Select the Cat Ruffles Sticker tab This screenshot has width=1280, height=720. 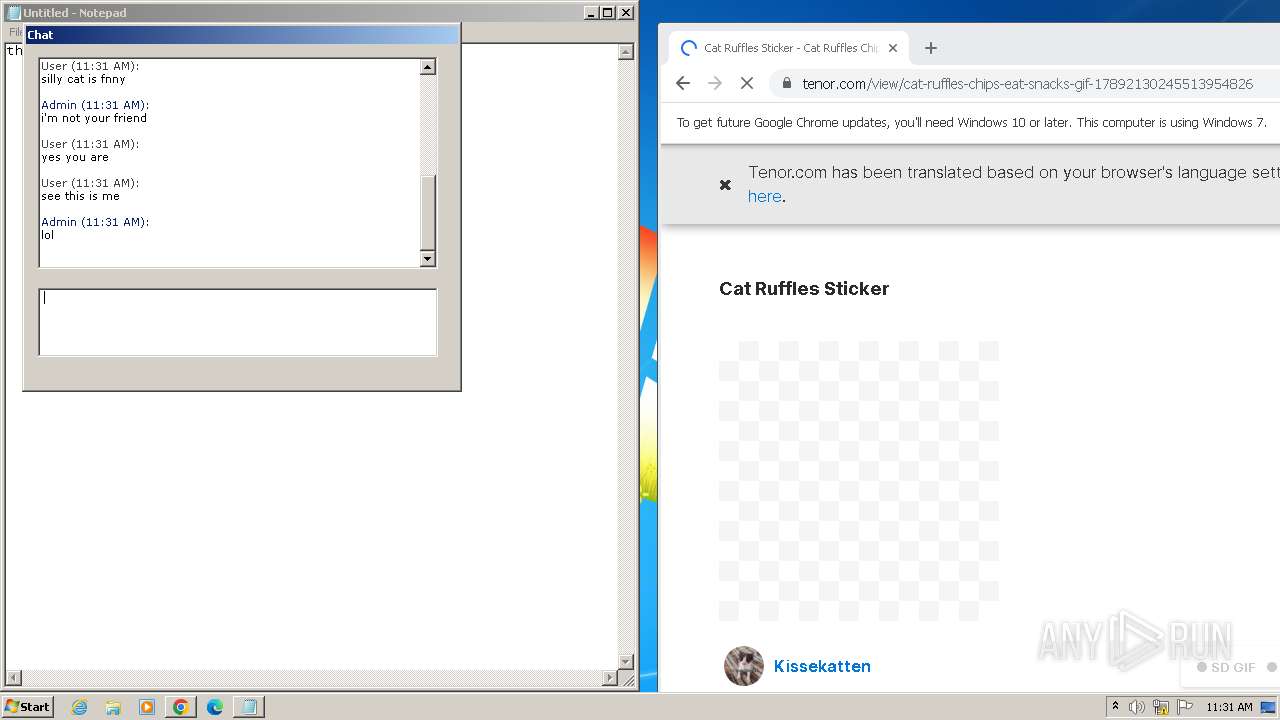(x=788, y=48)
